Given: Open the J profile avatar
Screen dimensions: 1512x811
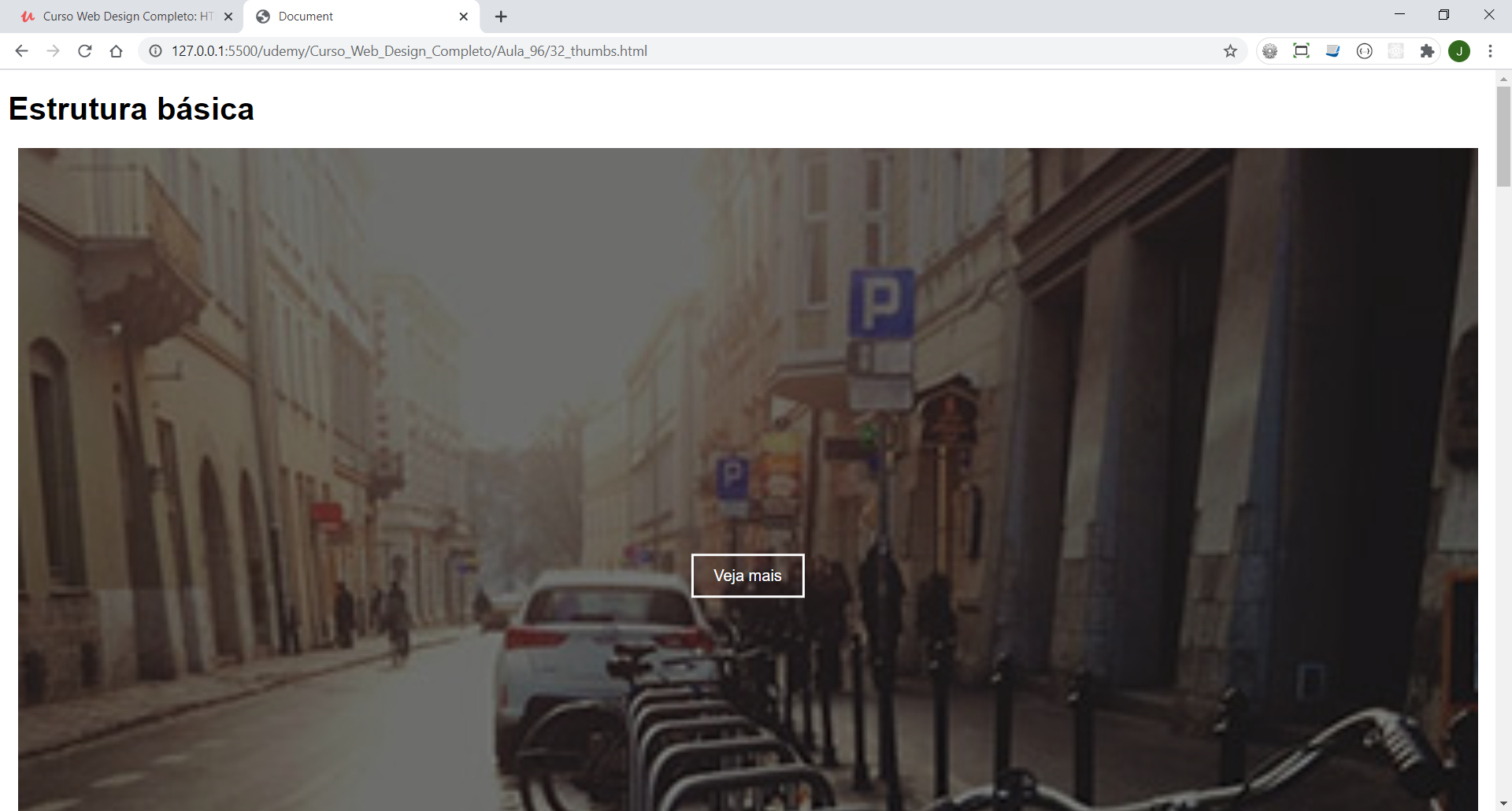Looking at the screenshot, I should pos(1459,51).
